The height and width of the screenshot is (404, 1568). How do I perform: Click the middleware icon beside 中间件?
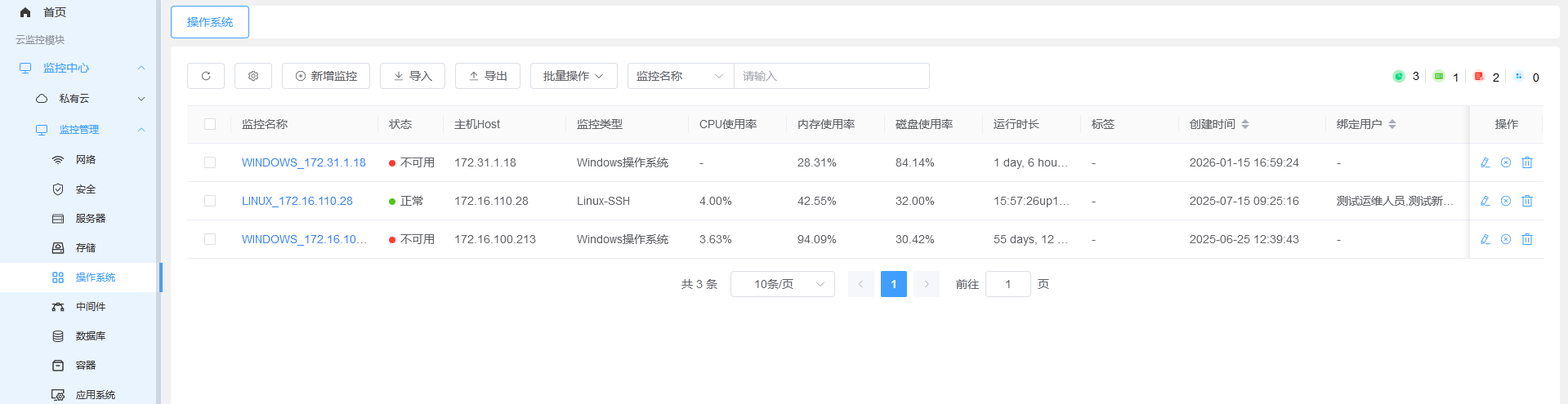58,307
